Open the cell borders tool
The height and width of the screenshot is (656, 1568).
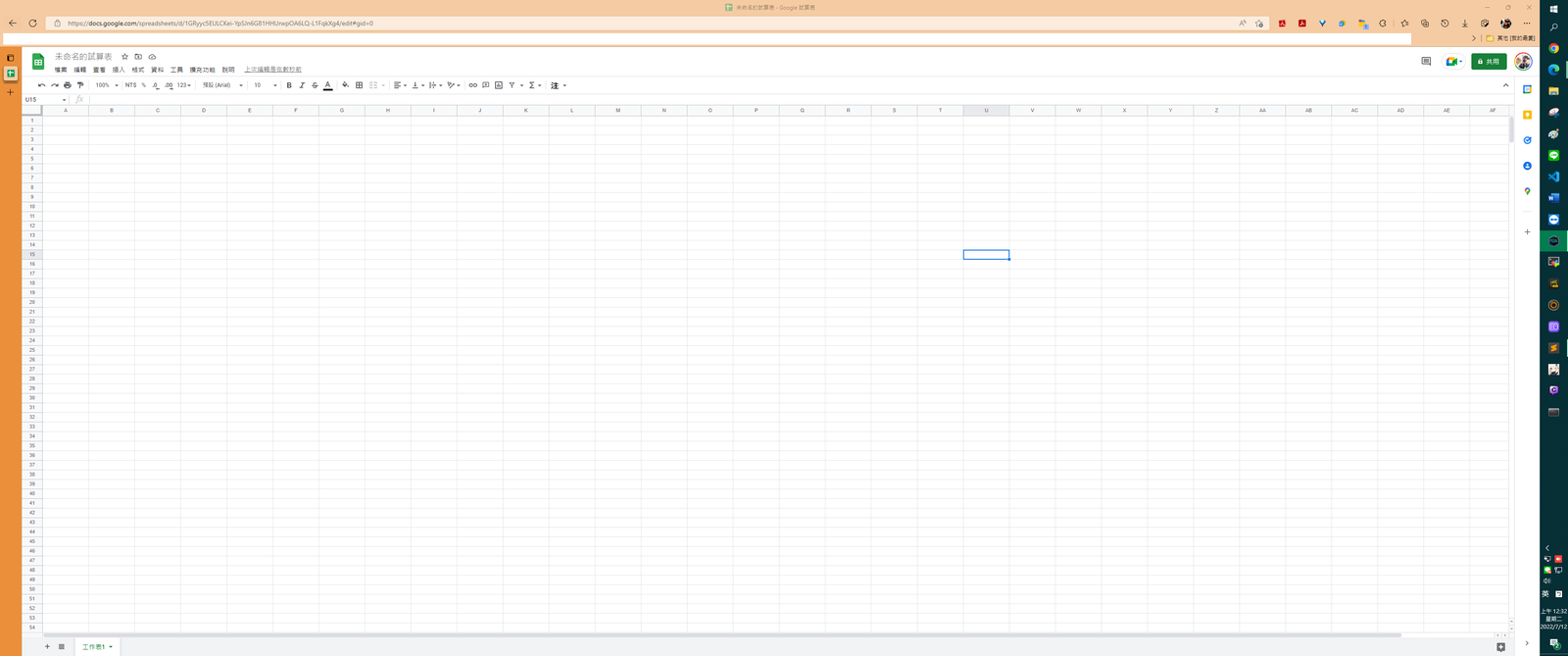click(x=359, y=85)
